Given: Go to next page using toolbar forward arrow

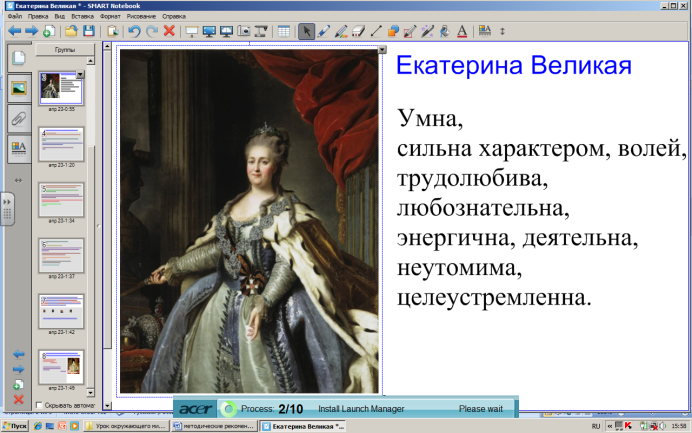Looking at the screenshot, I should (31, 31).
